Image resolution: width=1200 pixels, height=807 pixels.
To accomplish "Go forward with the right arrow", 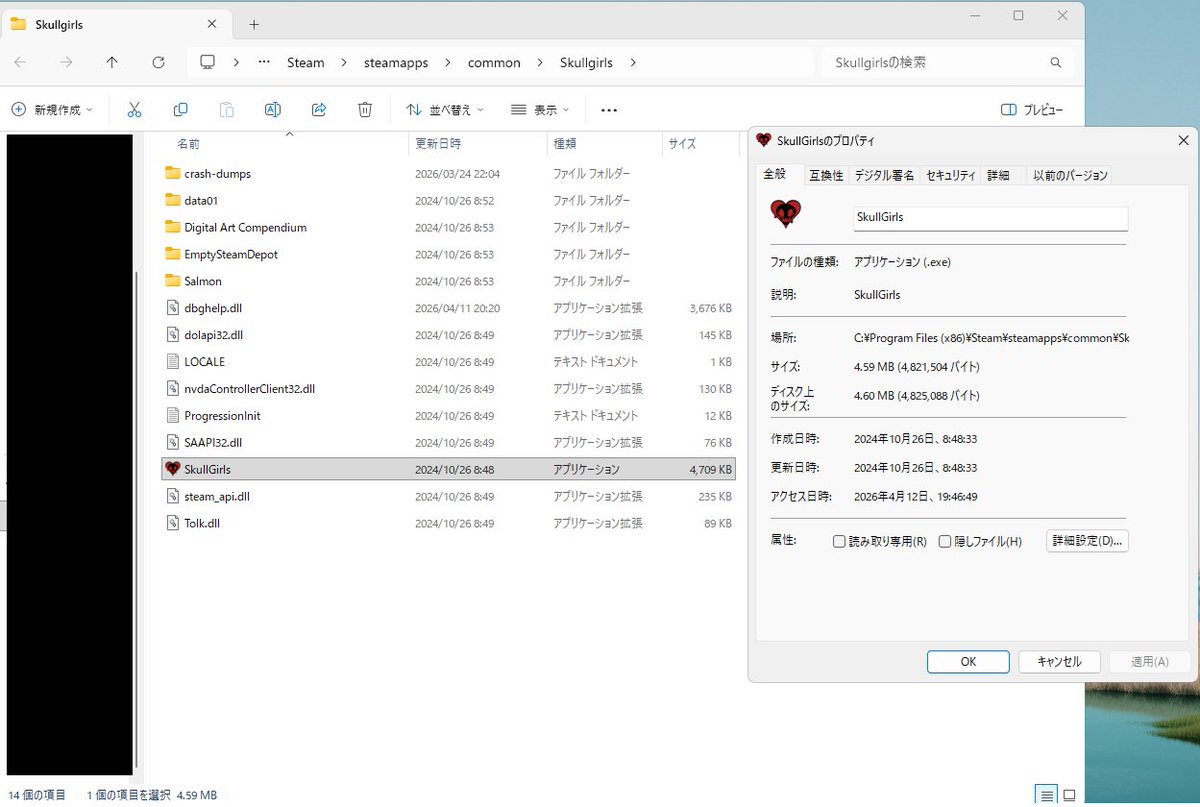I will coord(66,62).
